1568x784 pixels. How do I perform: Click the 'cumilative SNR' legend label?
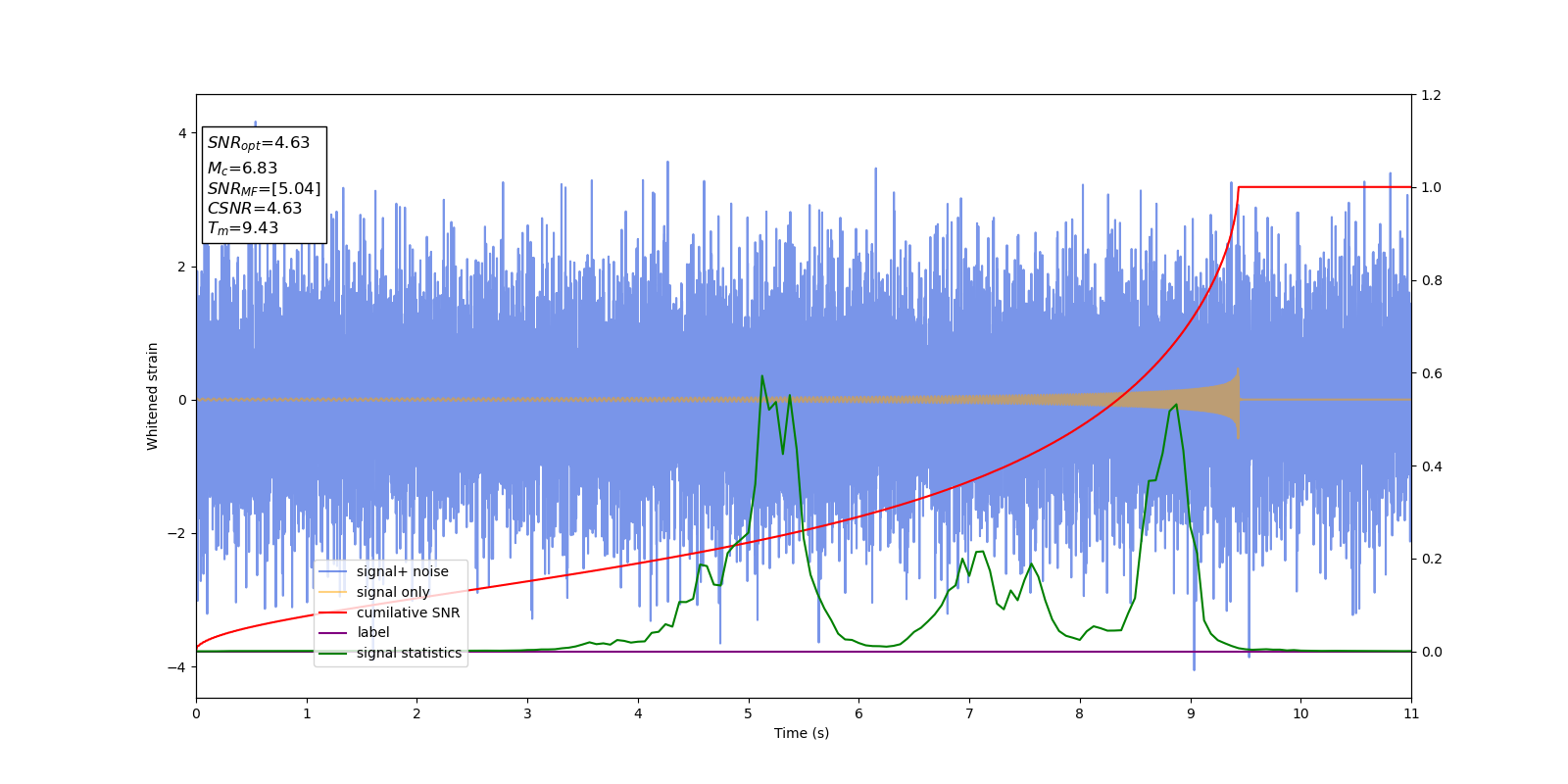tap(408, 612)
